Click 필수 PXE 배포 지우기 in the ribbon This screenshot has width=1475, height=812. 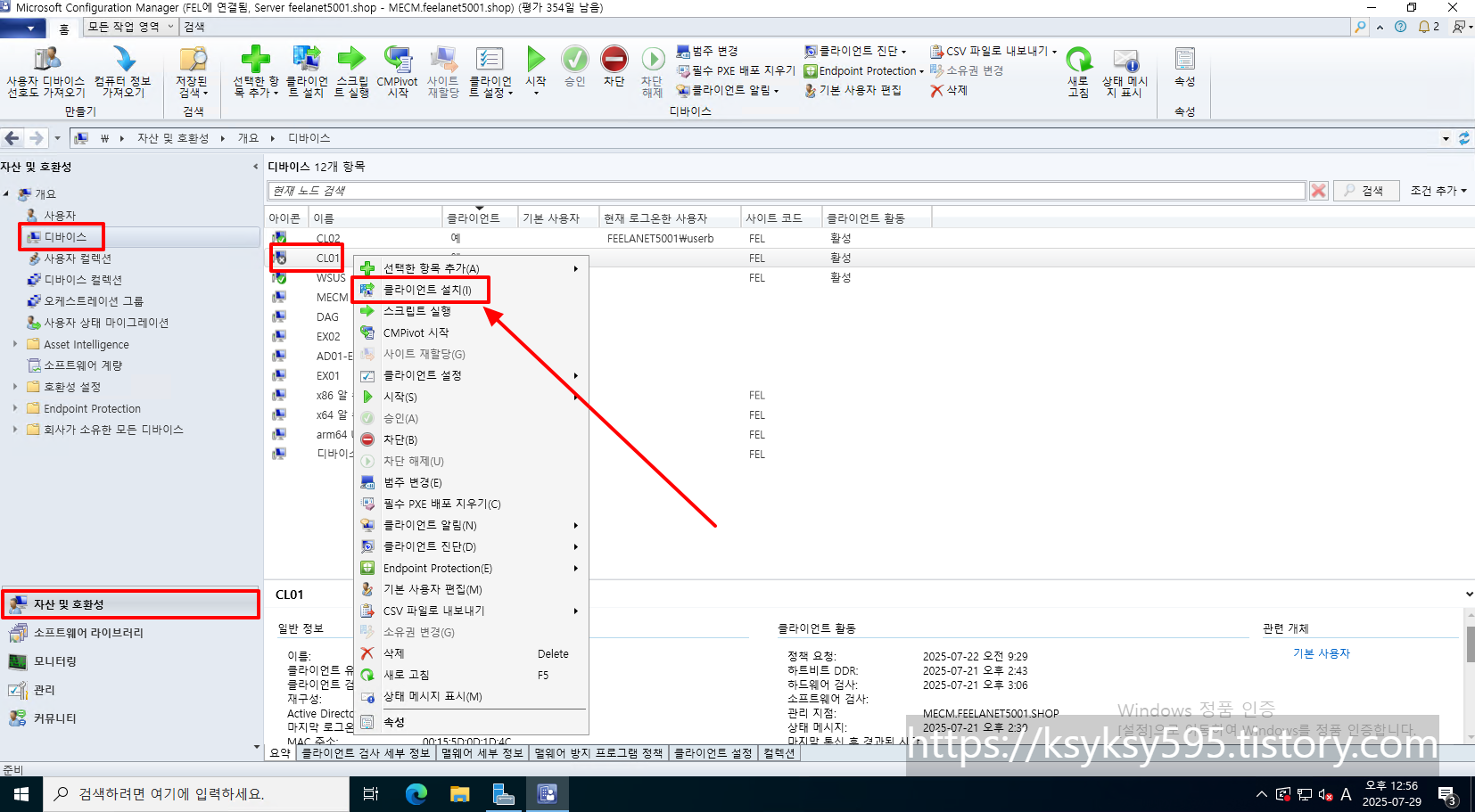click(736, 70)
